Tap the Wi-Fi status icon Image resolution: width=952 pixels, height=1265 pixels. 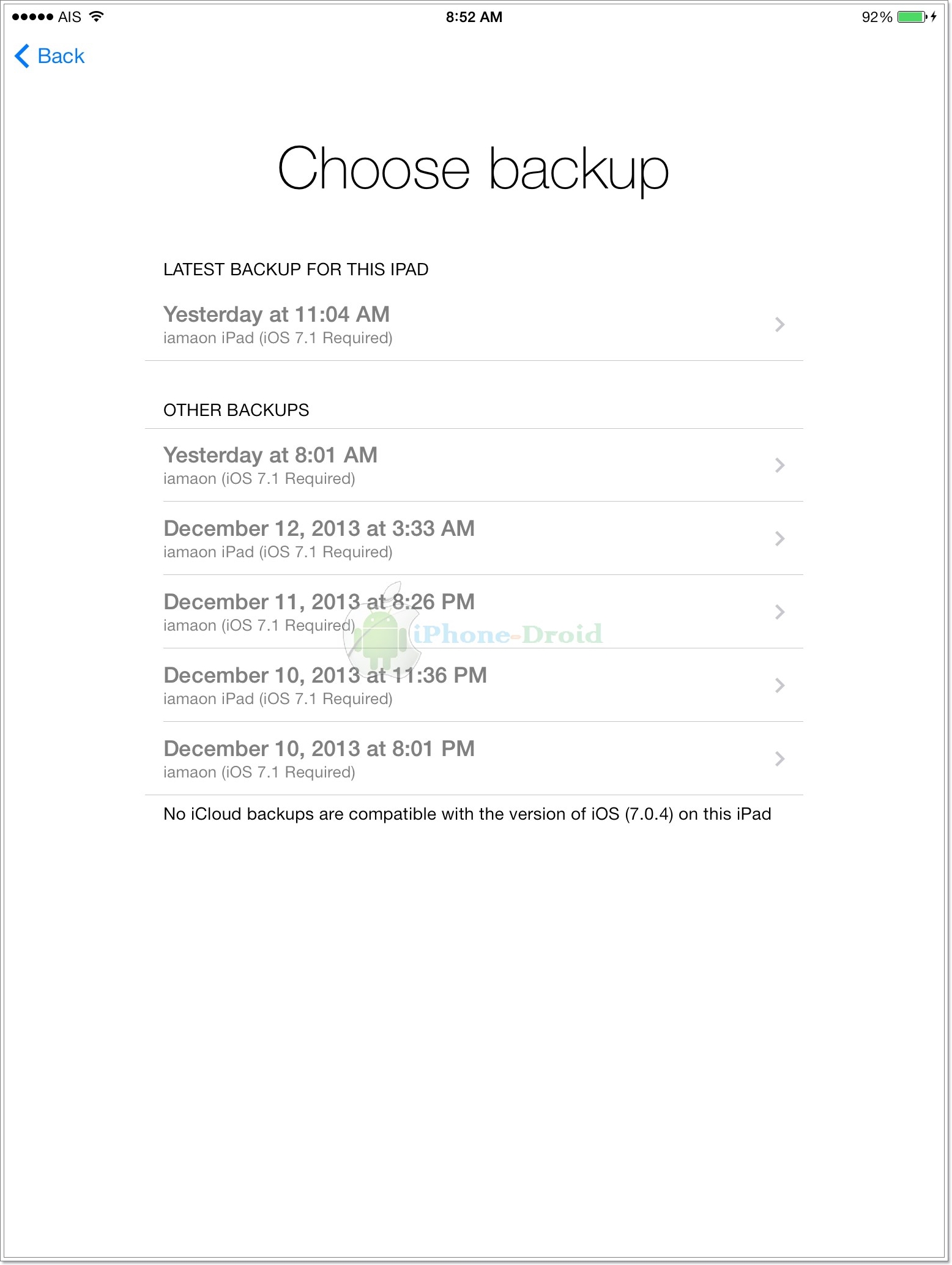point(97,17)
